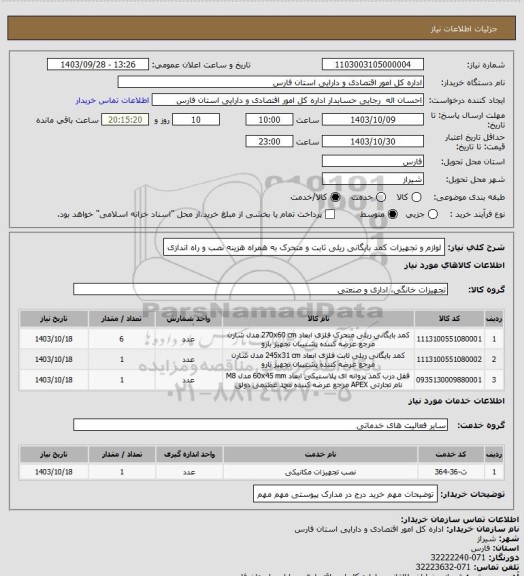Click goods code 093513000988001
This screenshot has width=524, height=576.
pyautogui.click(x=449, y=380)
